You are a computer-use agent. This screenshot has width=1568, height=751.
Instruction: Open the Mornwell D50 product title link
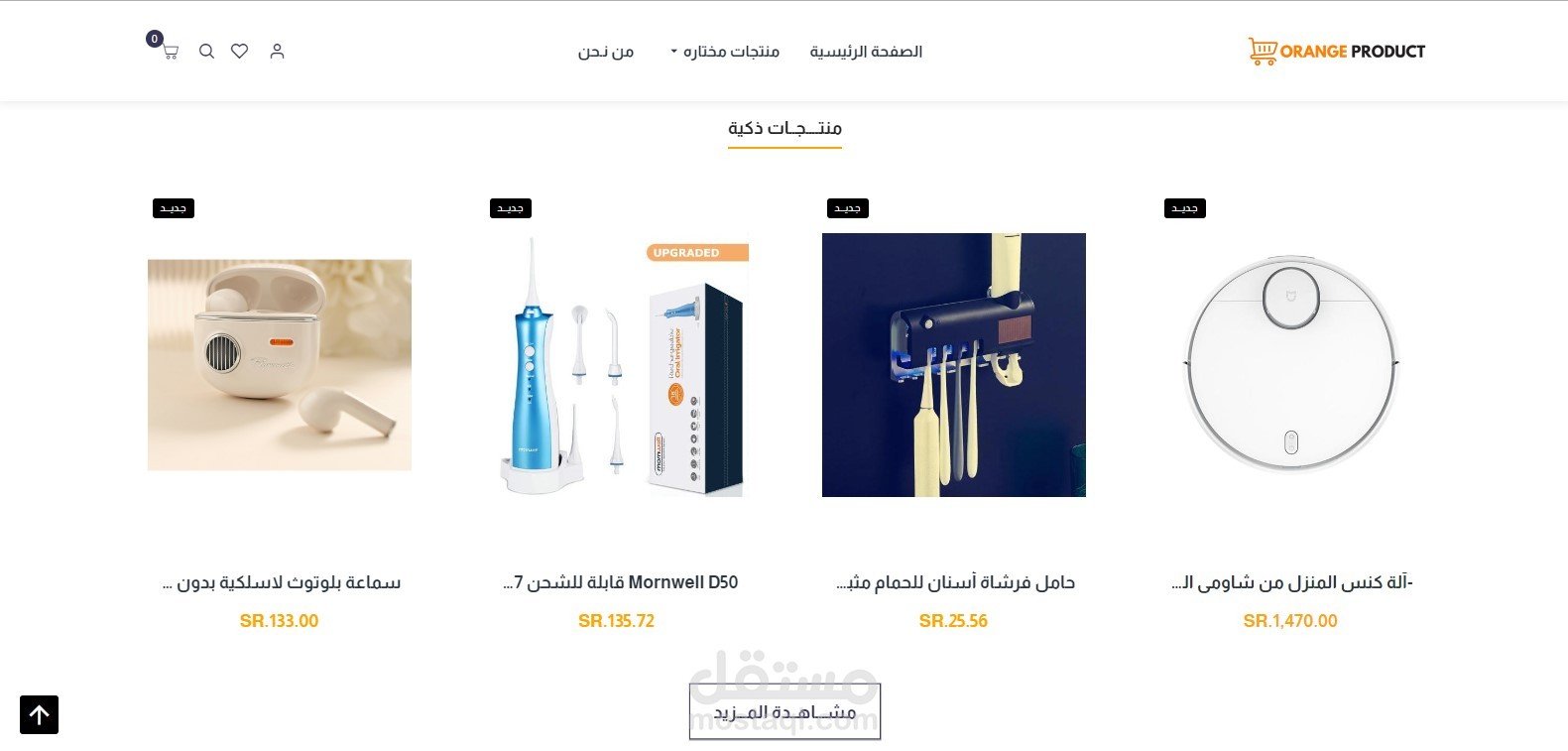[621, 582]
